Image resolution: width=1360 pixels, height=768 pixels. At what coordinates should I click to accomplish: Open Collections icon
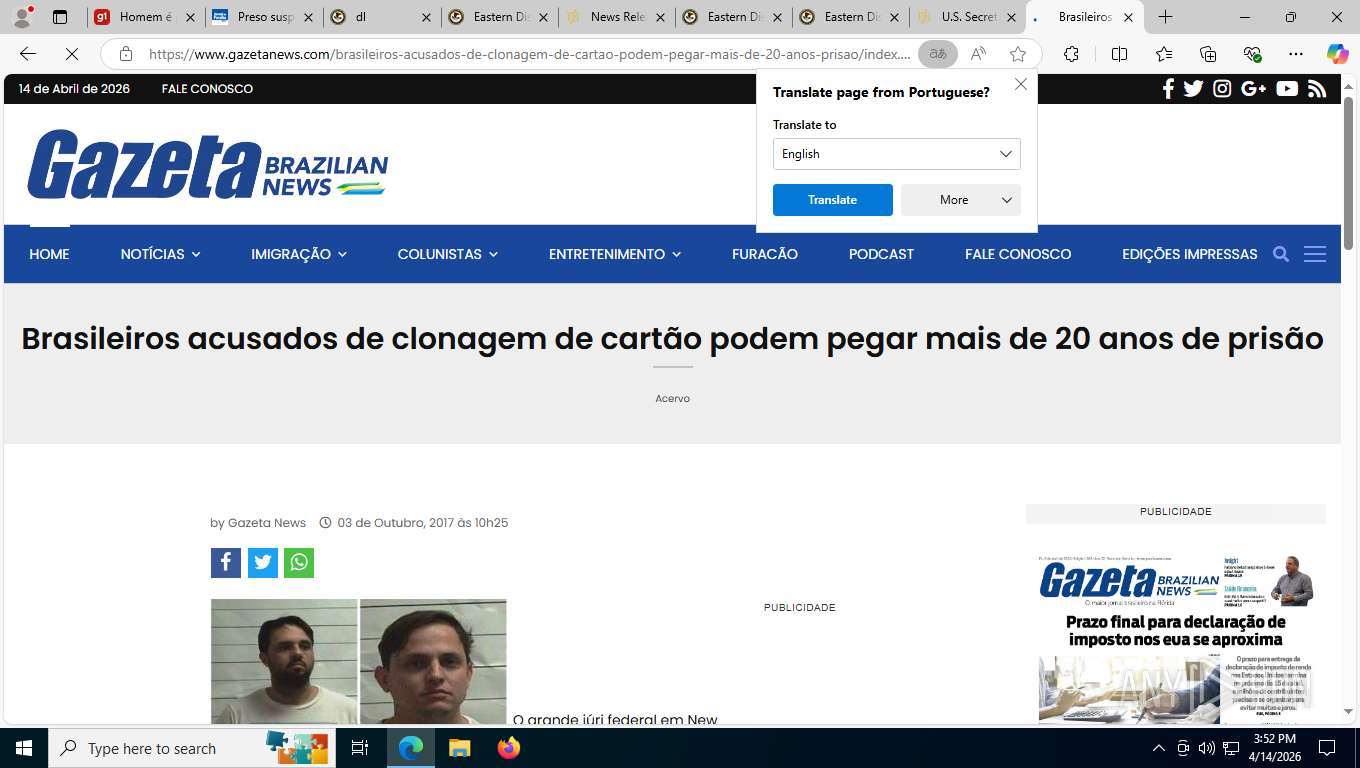pos(1208,54)
